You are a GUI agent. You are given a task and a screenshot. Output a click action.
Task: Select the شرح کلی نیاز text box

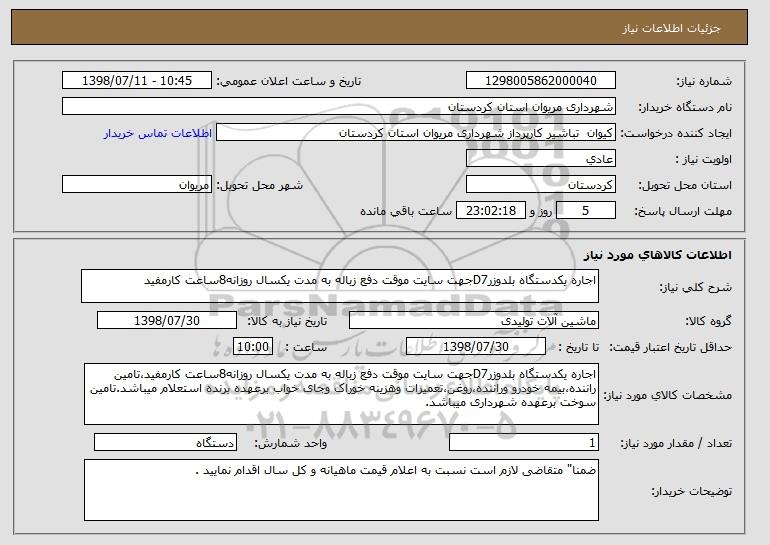pos(340,286)
